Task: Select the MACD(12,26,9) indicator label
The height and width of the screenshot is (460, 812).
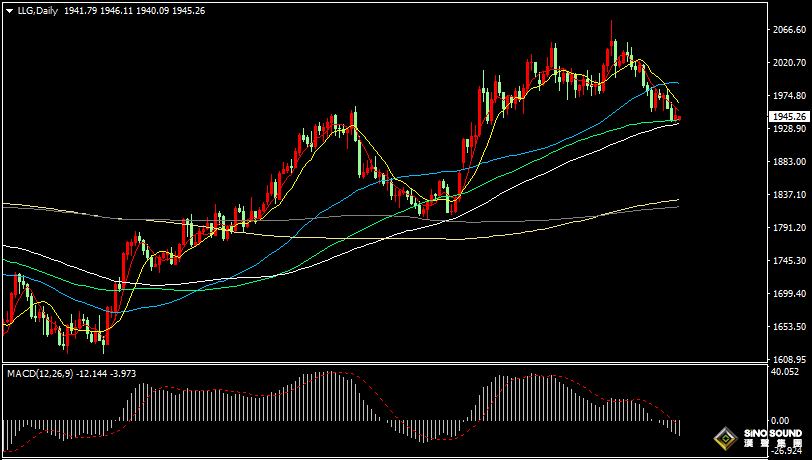Action: [x=40, y=373]
